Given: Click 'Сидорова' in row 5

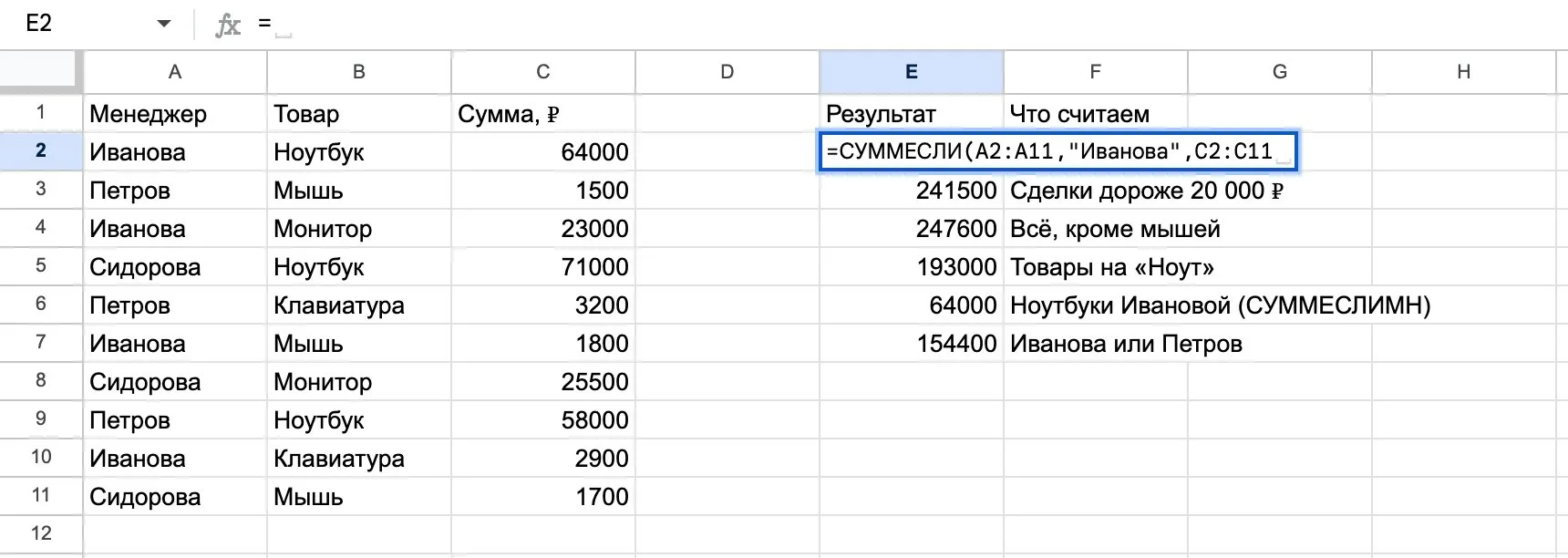Looking at the screenshot, I should click(x=175, y=267).
